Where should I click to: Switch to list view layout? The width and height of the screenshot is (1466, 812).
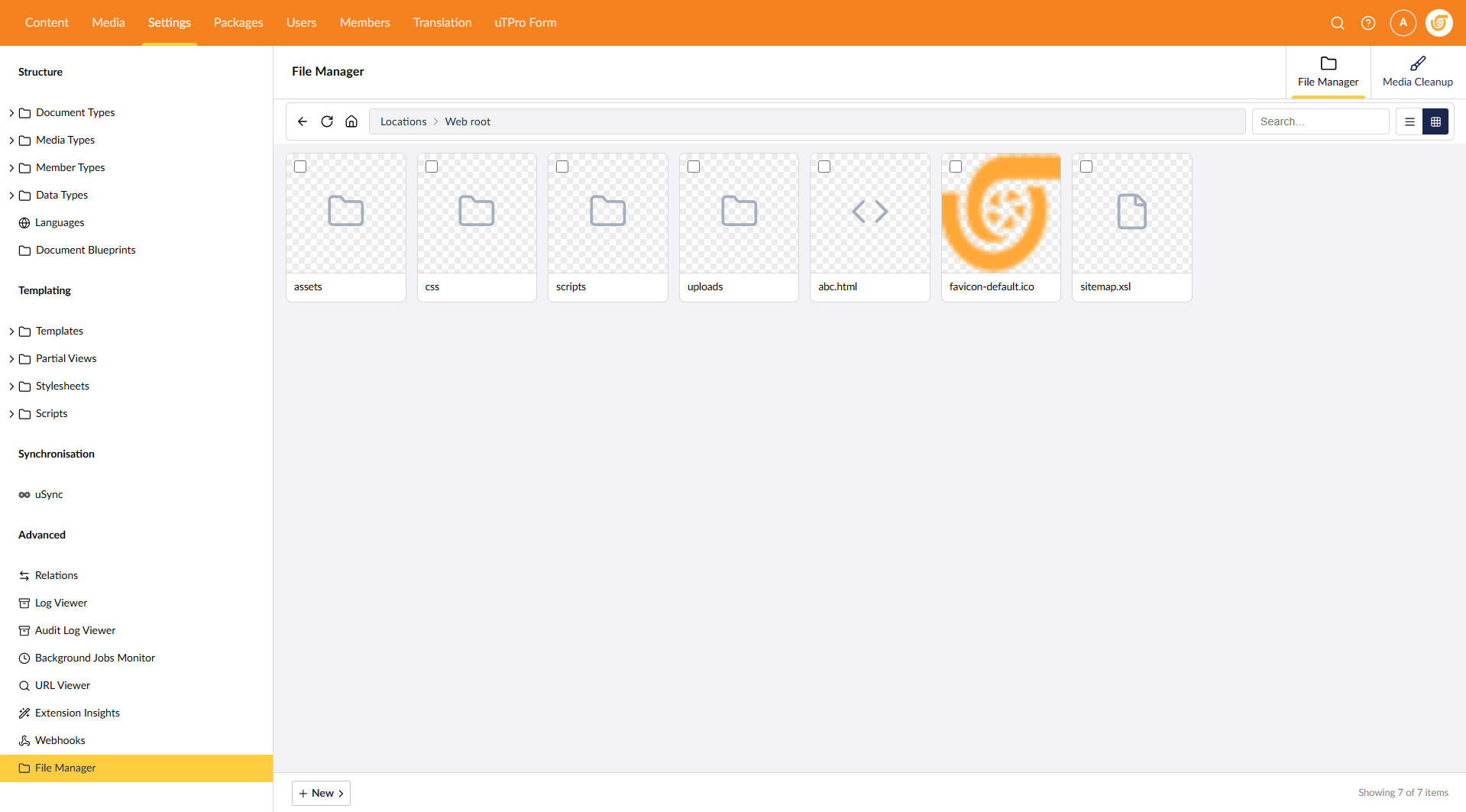pyautogui.click(x=1409, y=121)
